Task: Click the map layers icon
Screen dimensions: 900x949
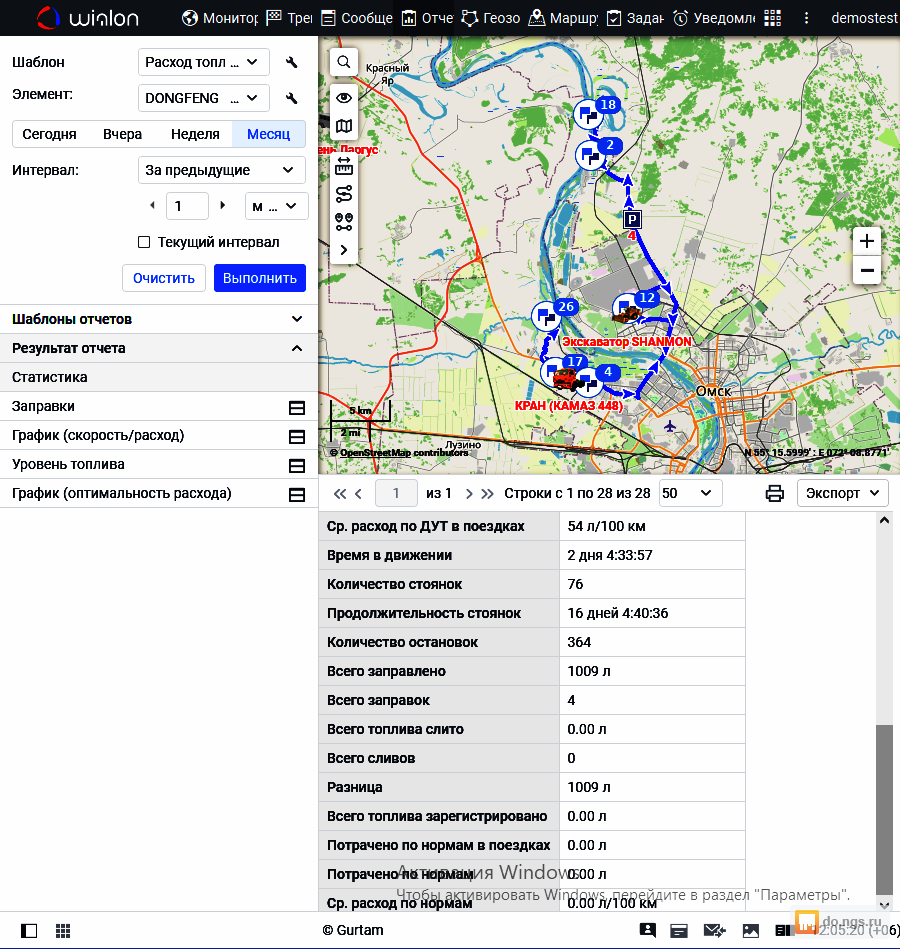Action: click(343, 126)
